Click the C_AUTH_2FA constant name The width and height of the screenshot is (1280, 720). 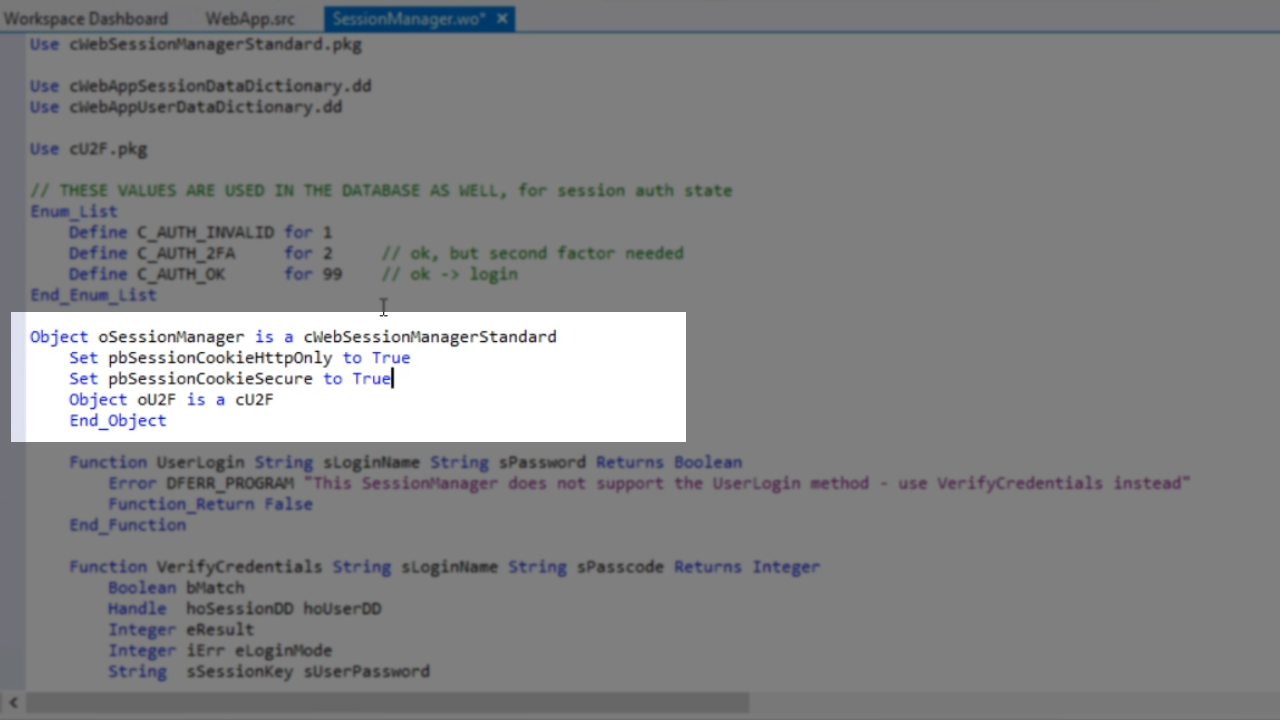pyautogui.click(x=186, y=253)
